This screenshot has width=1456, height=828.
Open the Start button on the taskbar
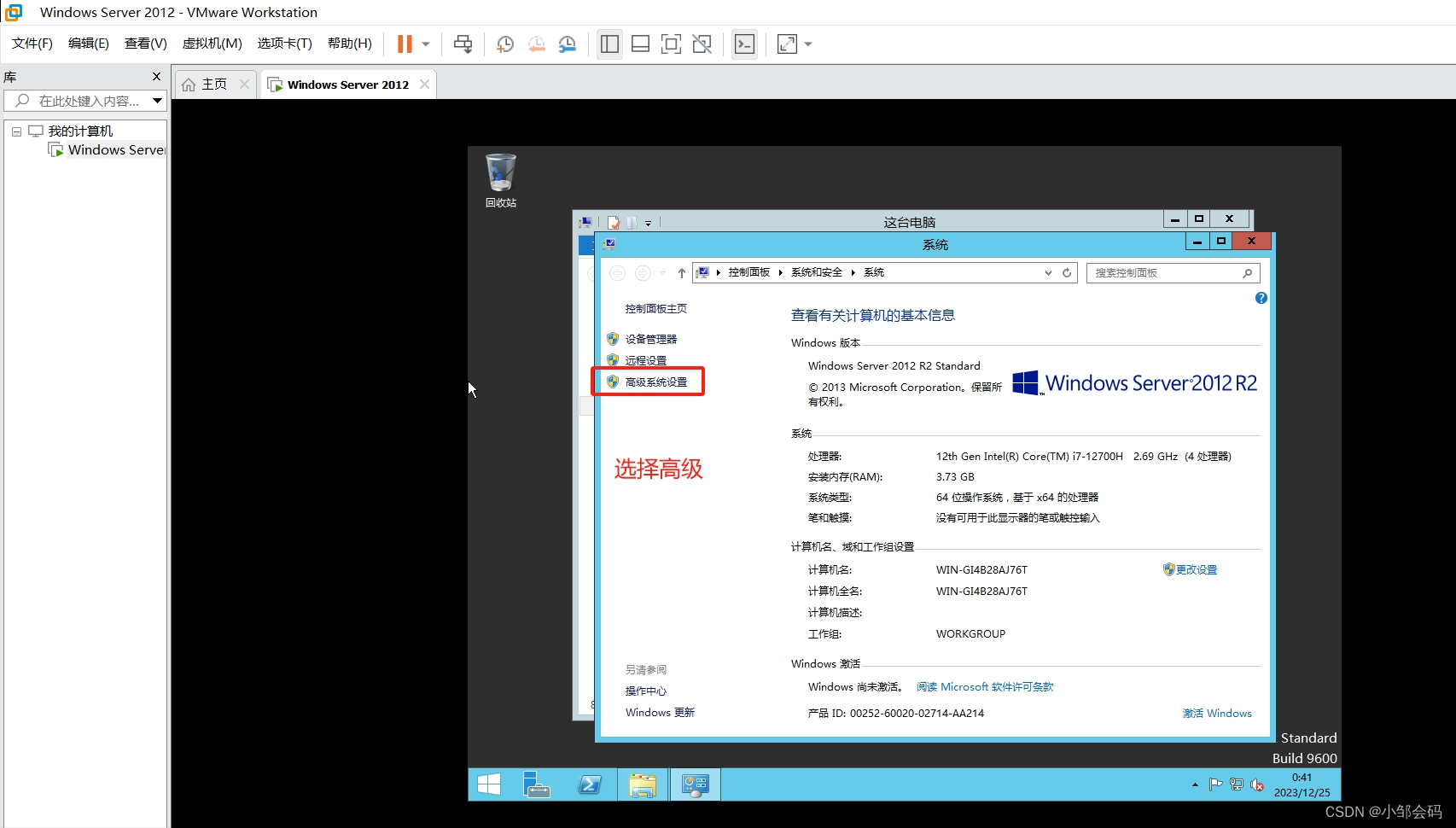click(x=489, y=784)
